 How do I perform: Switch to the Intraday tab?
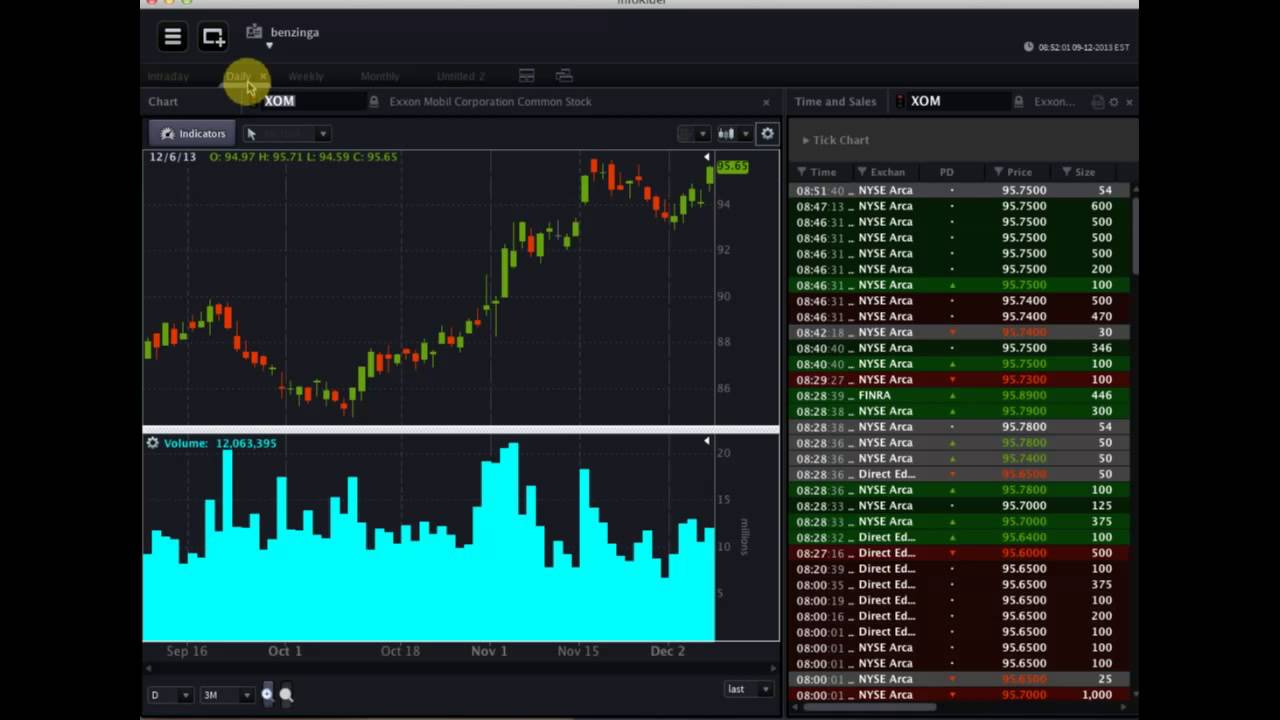coord(168,76)
